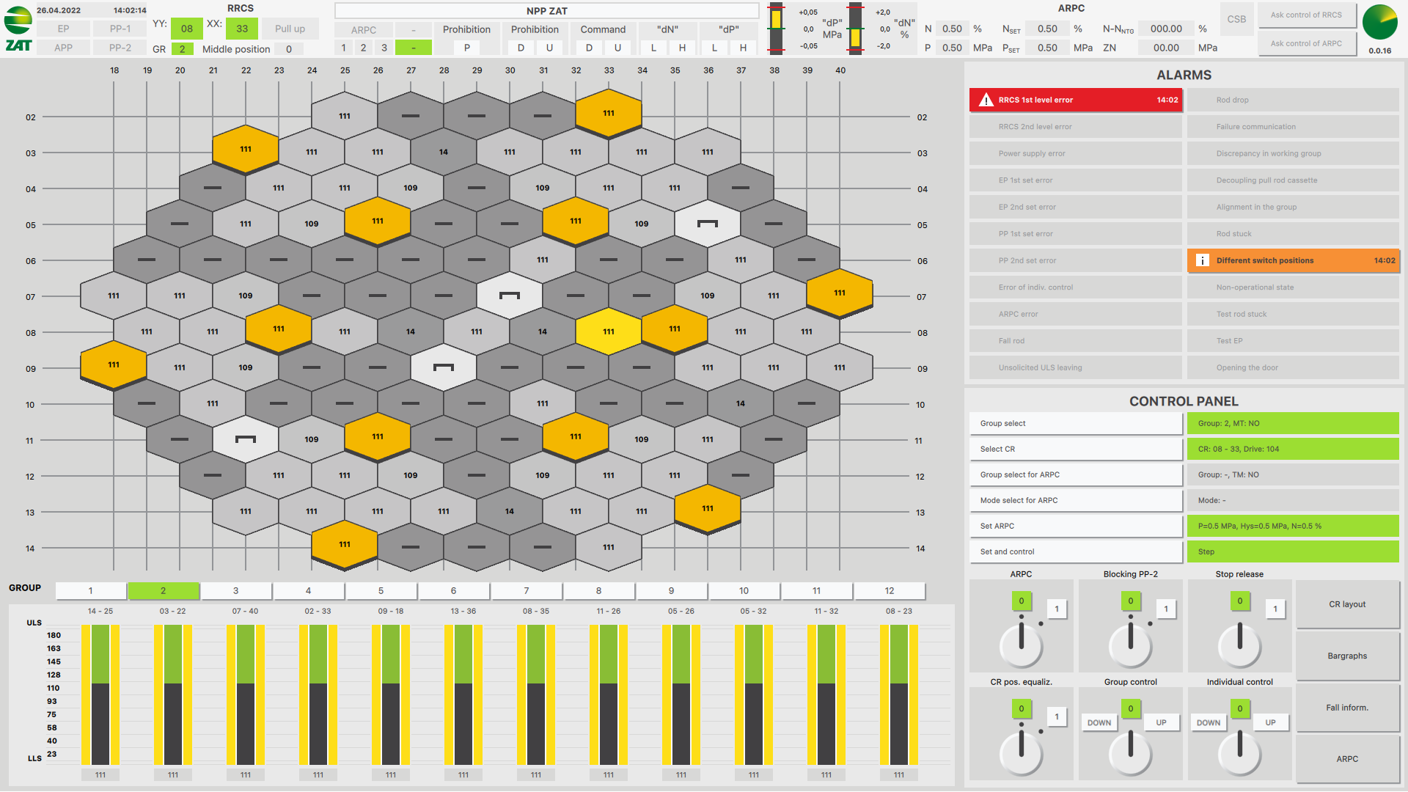Switch Blocking PP-2 to position 1
This screenshot has width=1408, height=792.
[1165, 609]
